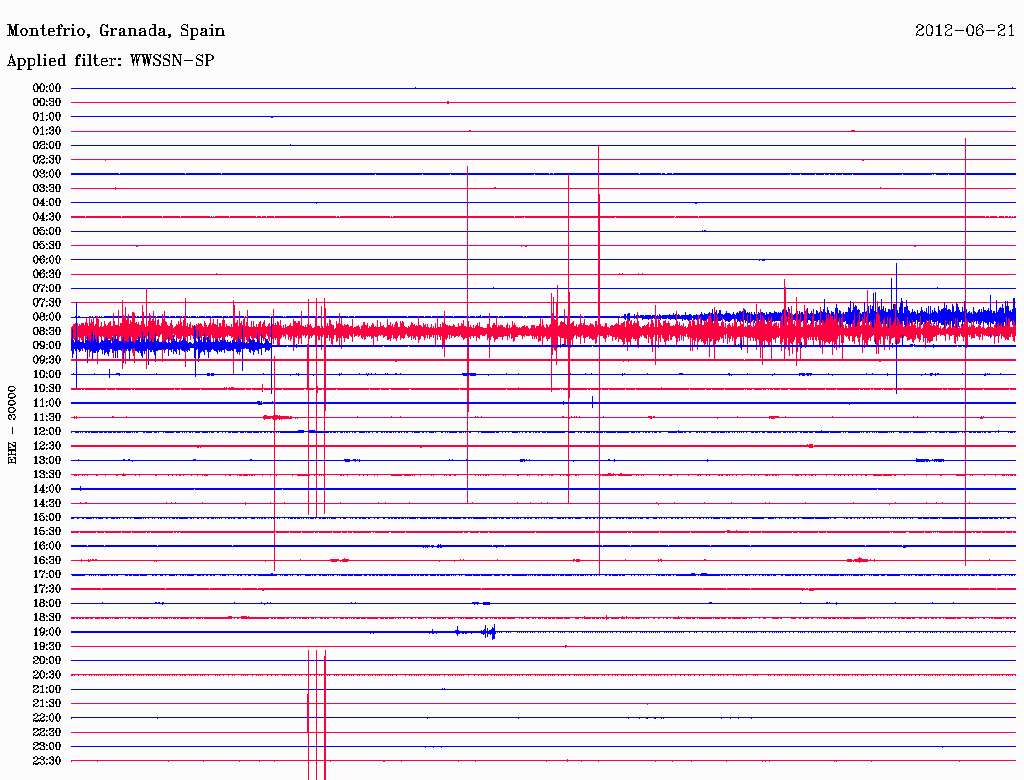Select the 18:00 time label

(47, 604)
